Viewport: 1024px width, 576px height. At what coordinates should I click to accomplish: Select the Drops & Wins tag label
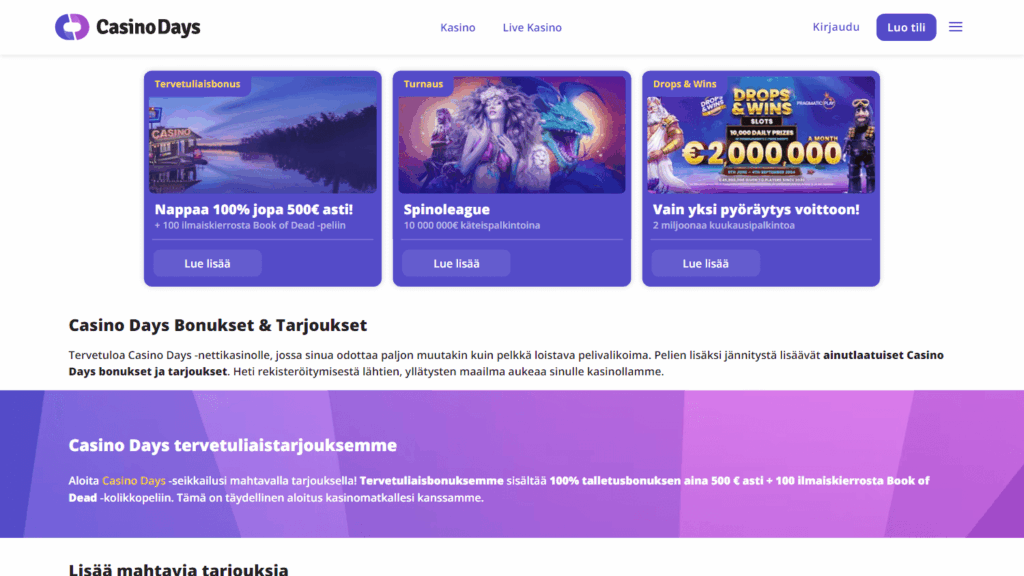pyautogui.click(x=685, y=84)
